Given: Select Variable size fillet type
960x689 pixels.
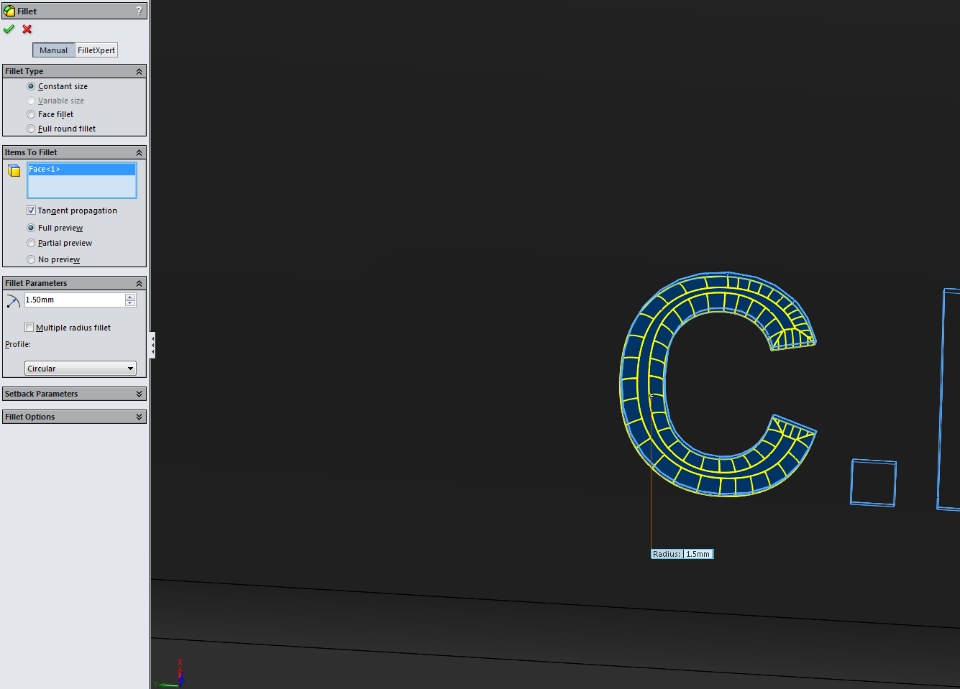Looking at the screenshot, I should 31,100.
